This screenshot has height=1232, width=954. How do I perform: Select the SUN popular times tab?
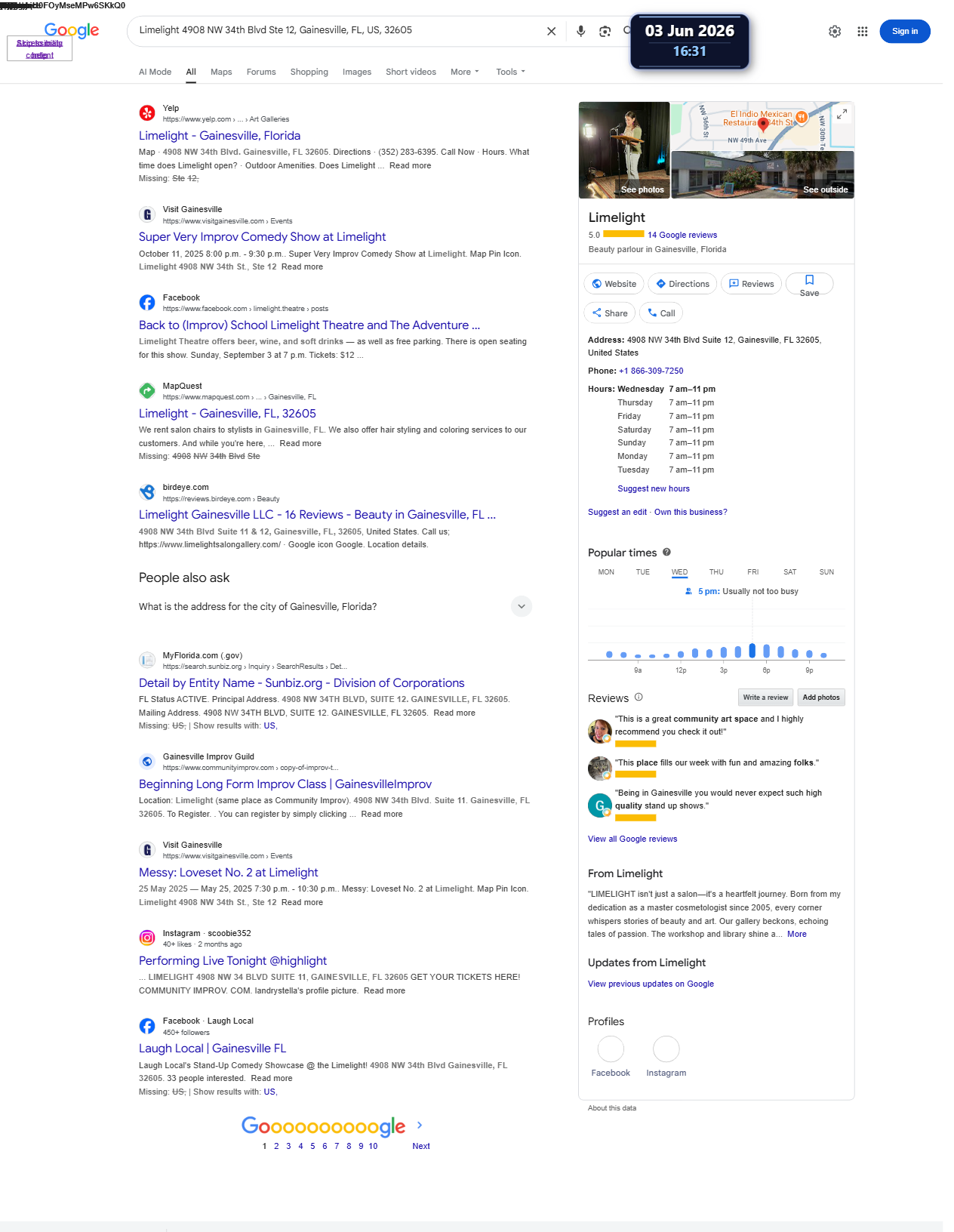[x=826, y=572]
